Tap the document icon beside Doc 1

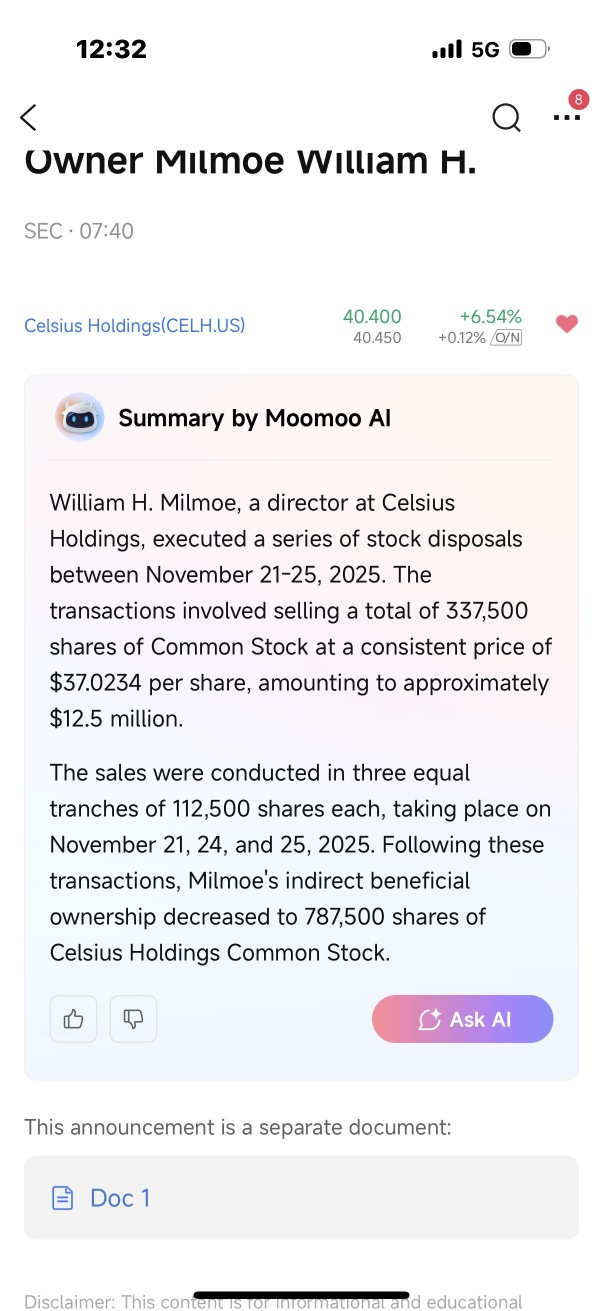[63, 1198]
